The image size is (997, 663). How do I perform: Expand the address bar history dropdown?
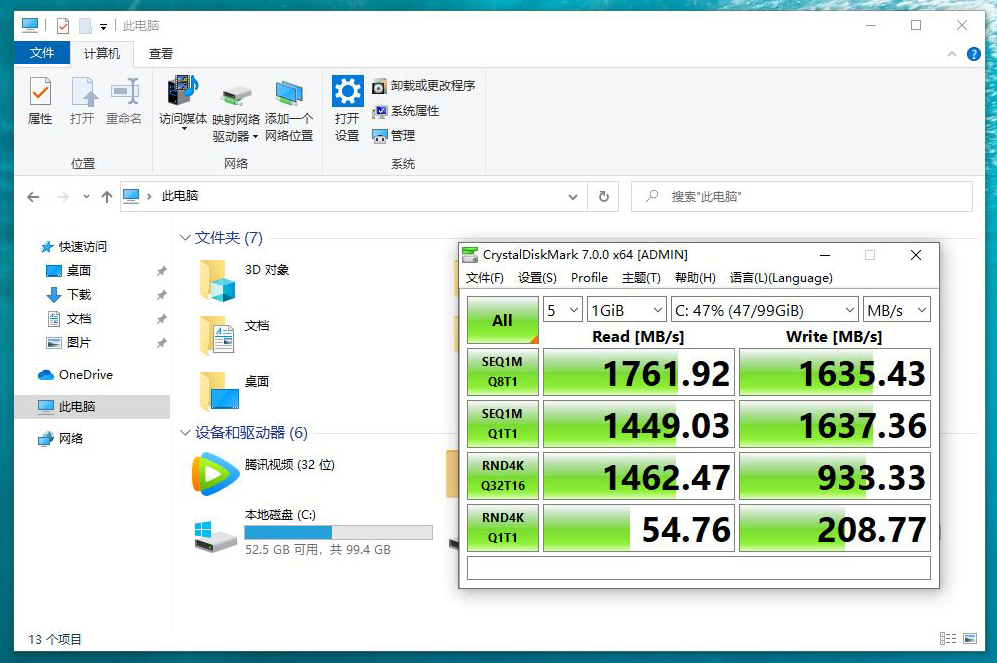[x=573, y=197]
